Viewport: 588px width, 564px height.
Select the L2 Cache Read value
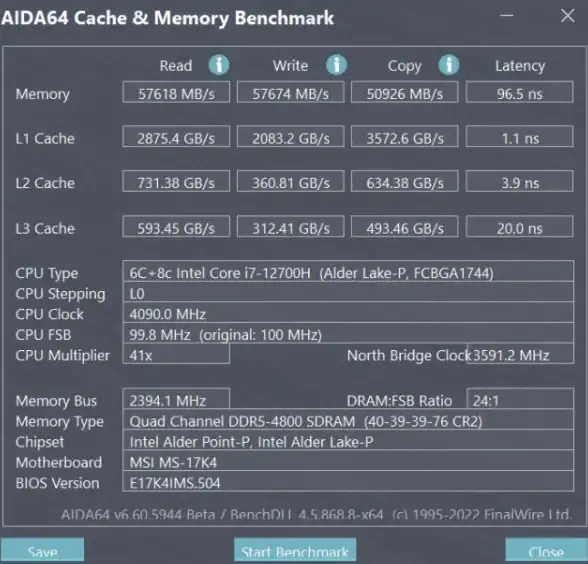pos(176,182)
